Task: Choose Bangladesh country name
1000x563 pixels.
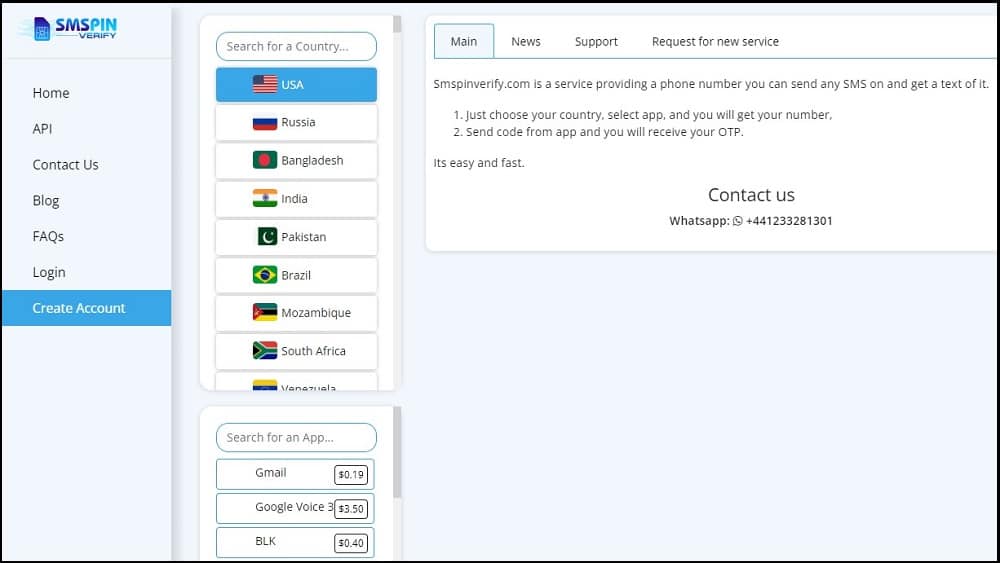Action: [312, 161]
